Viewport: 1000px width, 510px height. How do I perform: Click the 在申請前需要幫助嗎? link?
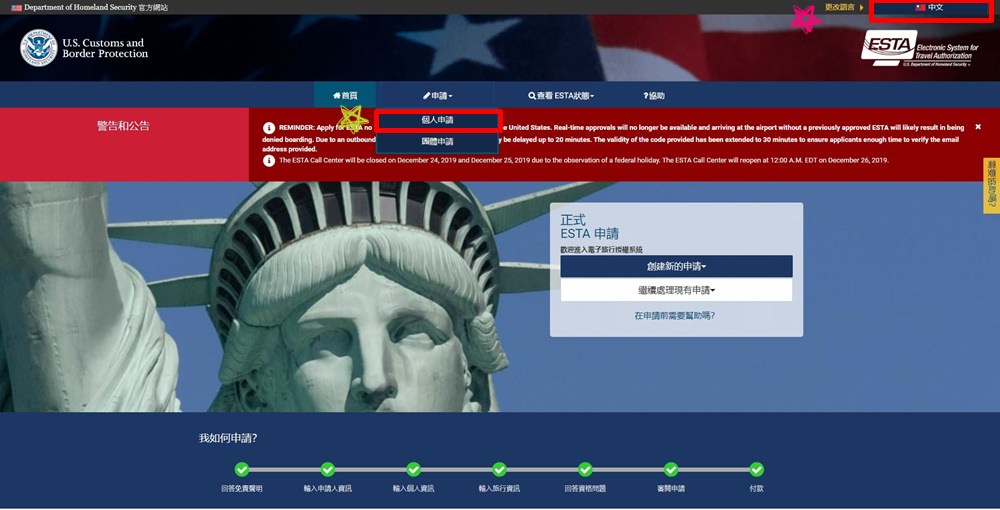675,315
